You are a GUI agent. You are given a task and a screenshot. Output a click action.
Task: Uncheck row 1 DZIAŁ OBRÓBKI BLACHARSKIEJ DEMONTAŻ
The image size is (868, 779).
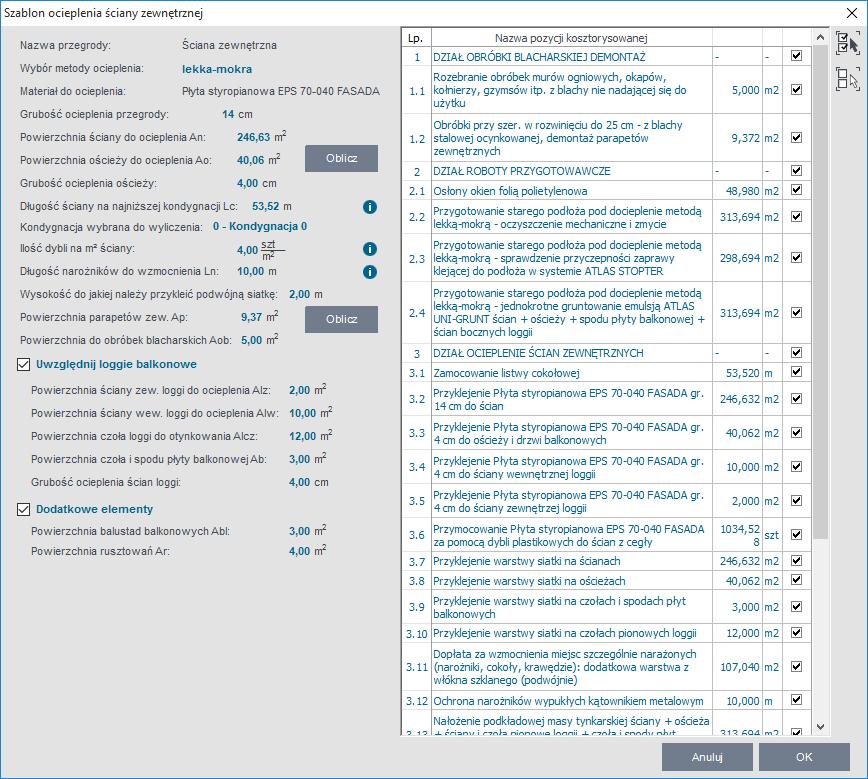797,55
